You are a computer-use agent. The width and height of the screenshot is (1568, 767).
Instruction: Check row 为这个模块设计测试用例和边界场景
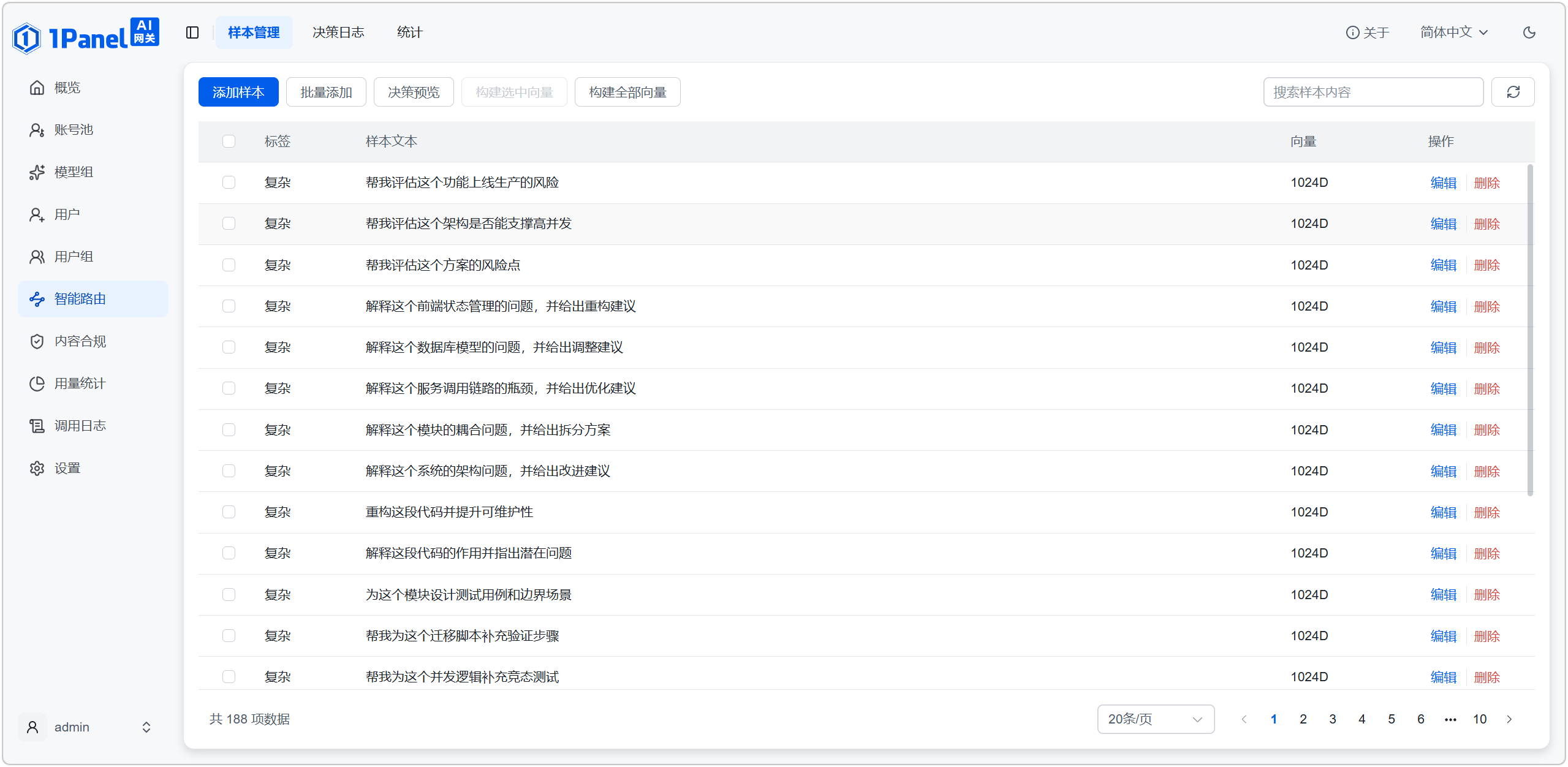(229, 595)
